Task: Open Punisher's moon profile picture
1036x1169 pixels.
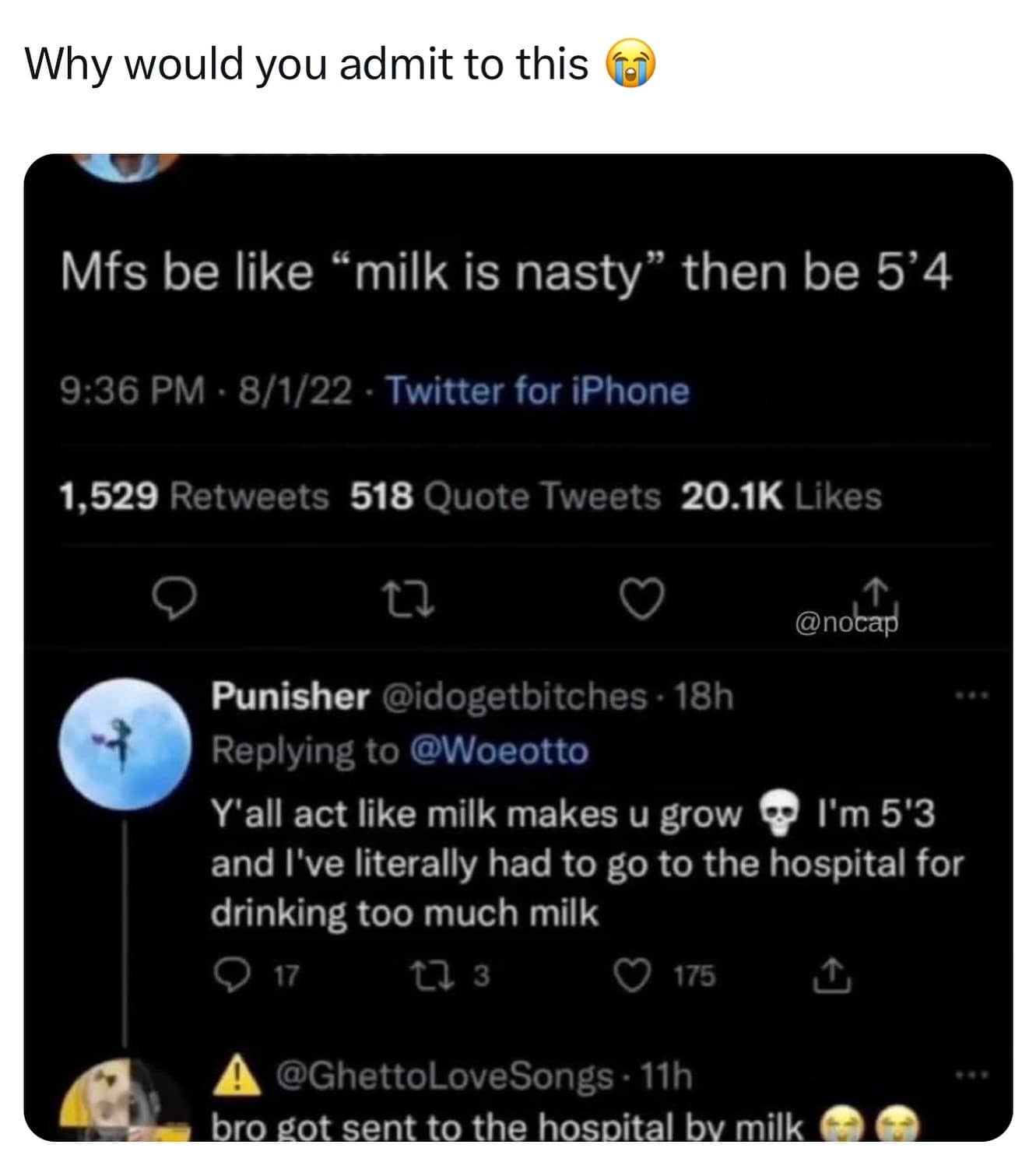Action: [x=125, y=744]
